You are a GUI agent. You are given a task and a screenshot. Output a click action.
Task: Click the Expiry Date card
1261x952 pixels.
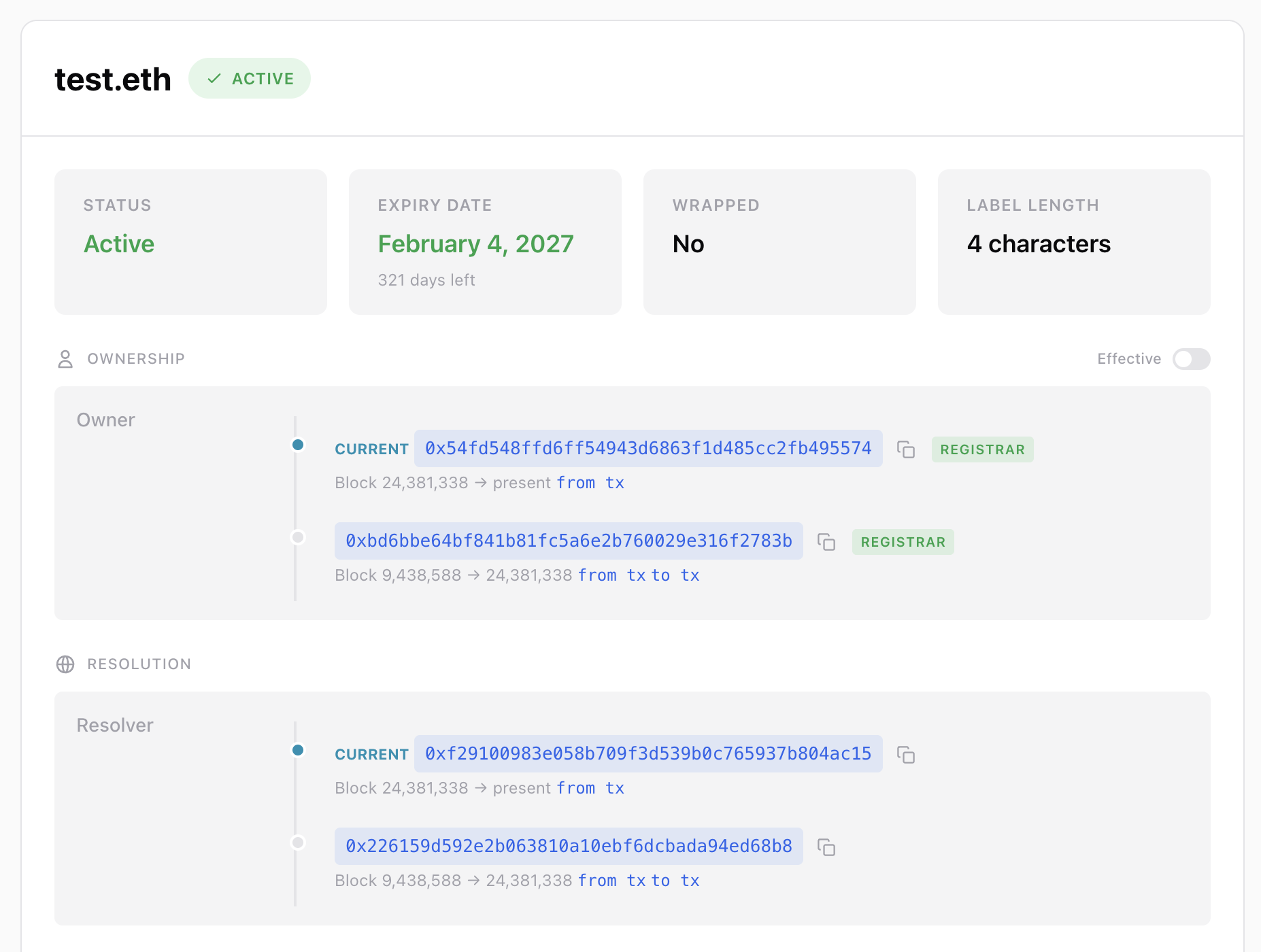click(485, 242)
